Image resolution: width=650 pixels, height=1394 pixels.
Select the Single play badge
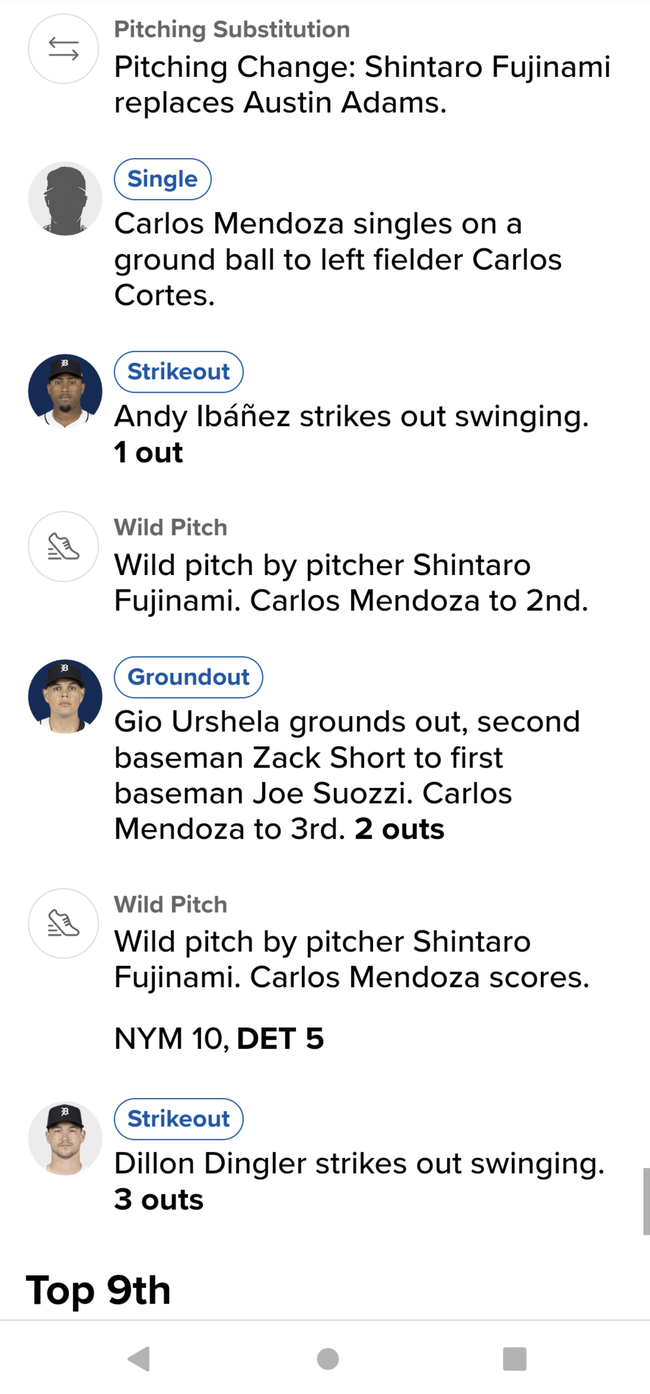click(x=162, y=179)
